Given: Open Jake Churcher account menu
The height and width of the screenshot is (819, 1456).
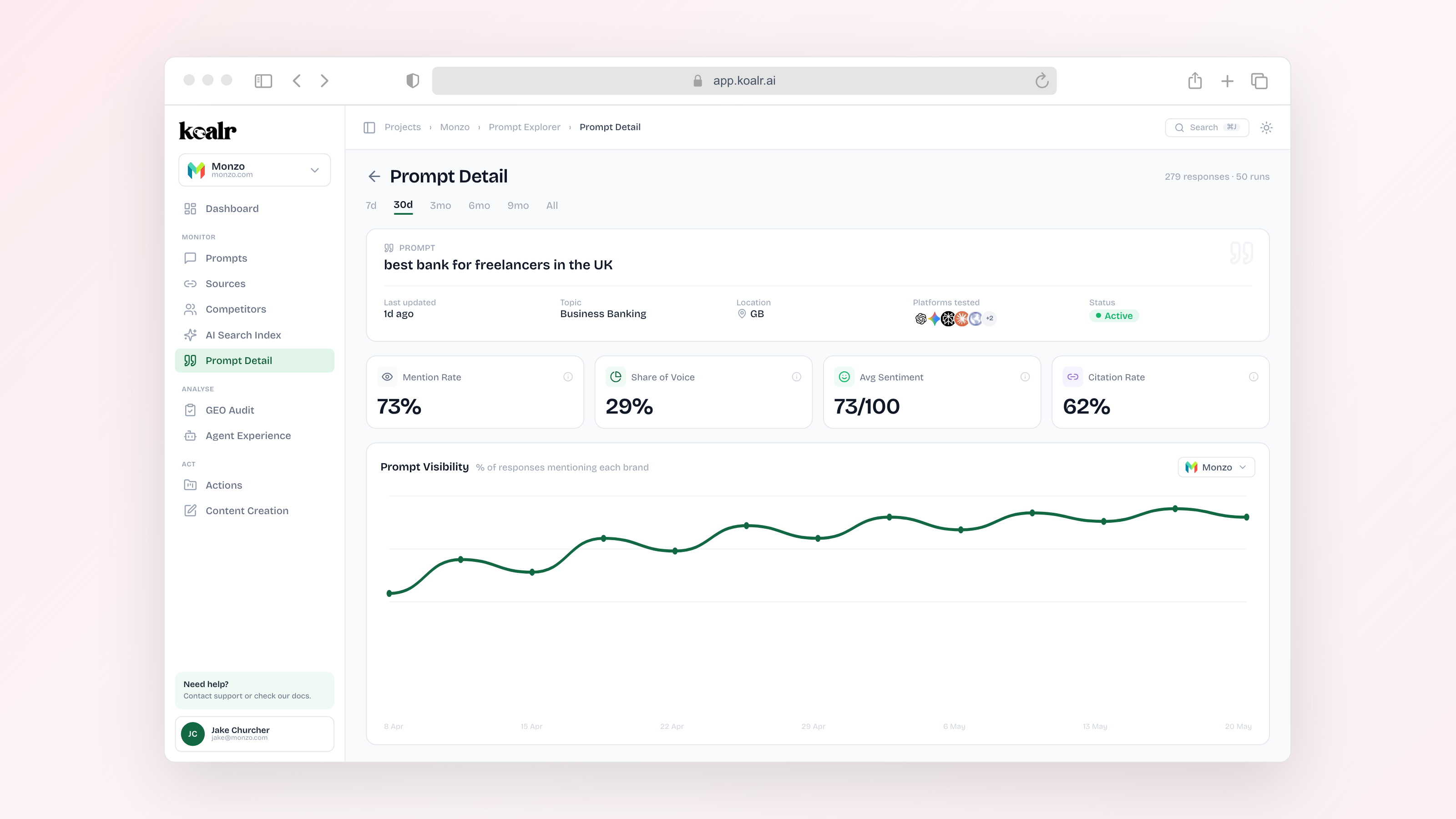Looking at the screenshot, I should click(254, 734).
